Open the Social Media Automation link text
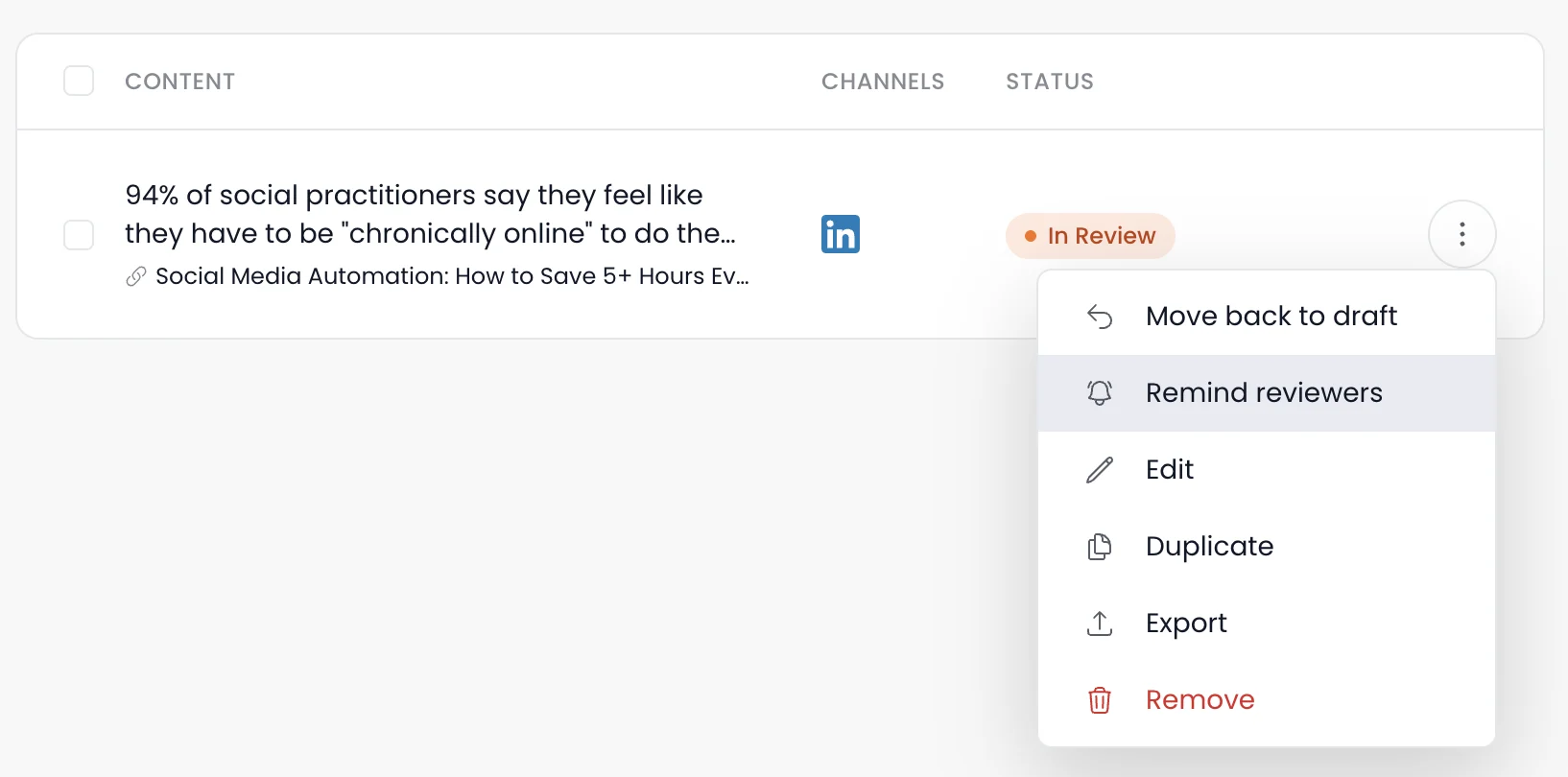The image size is (1568, 777). click(x=452, y=276)
